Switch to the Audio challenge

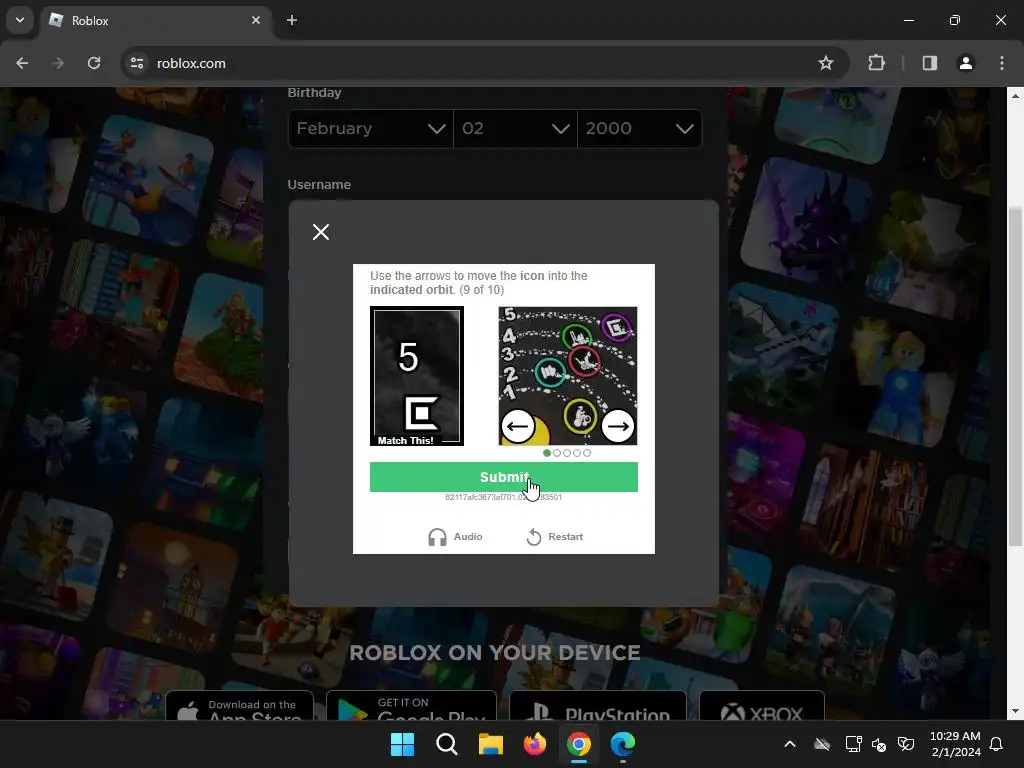pyautogui.click(x=455, y=537)
